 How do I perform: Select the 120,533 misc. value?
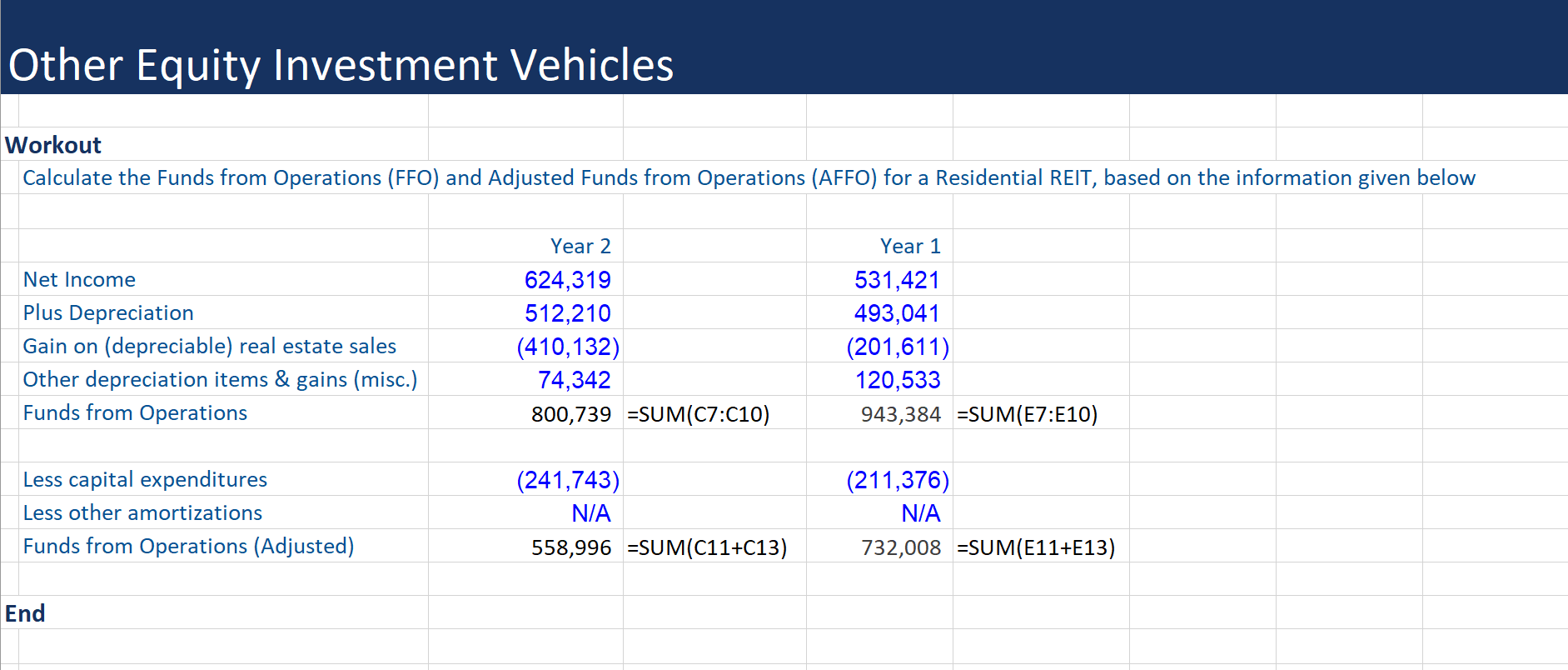click(898, 380)
